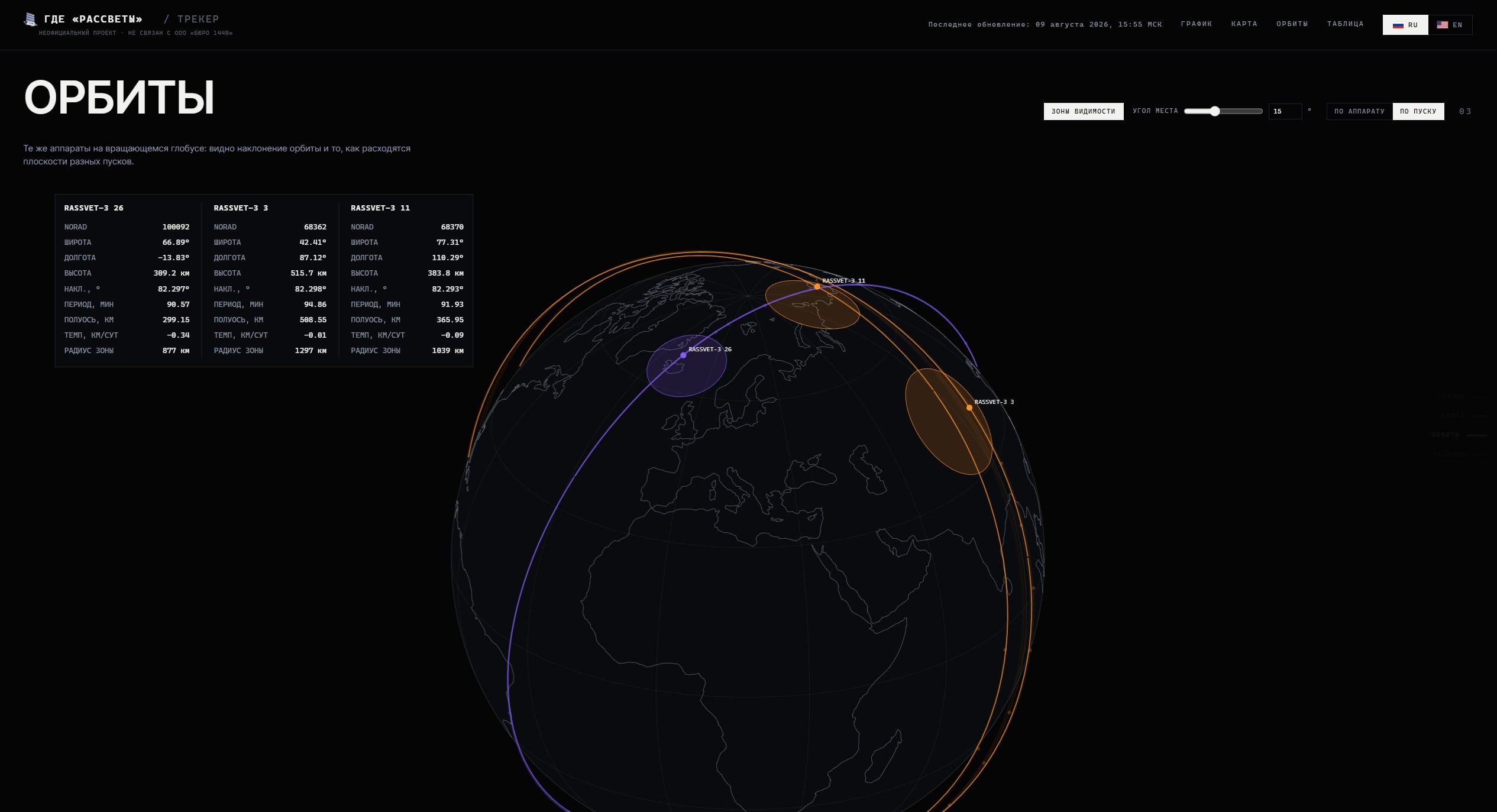Viewport: 1497px width, 812px height.
Task: Click the УГОЛ МЕСТА elevation angle slider
Action: click(1223, 111)
